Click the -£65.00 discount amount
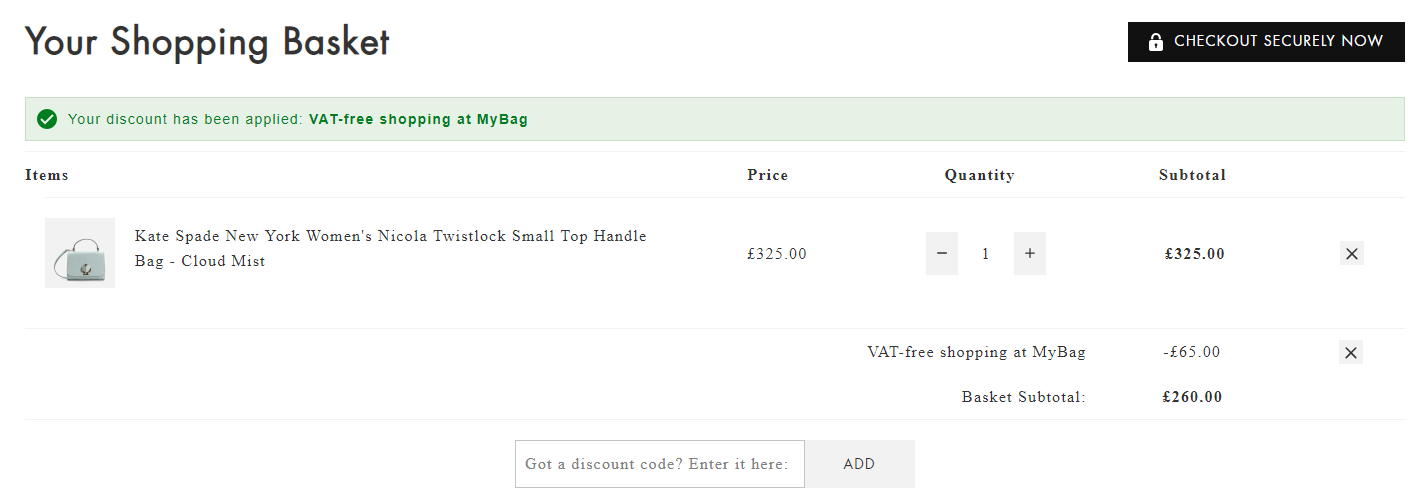This screenshot has height=496, width=1421. (1192, 352)
